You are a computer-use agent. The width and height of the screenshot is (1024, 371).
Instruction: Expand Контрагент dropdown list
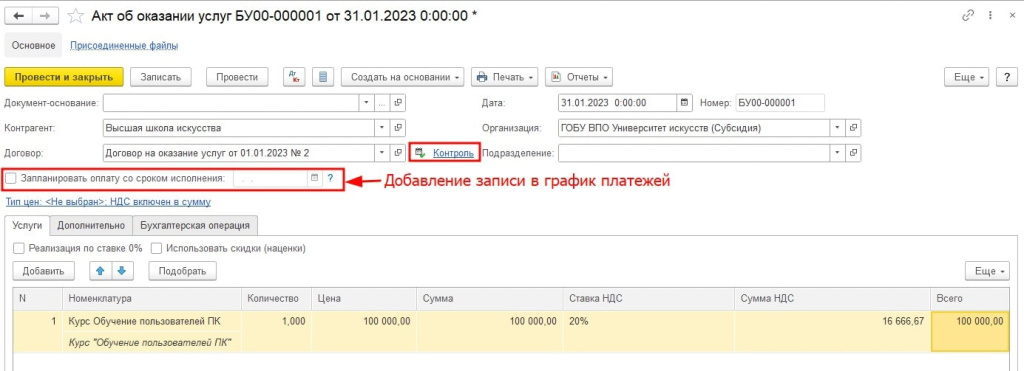(383, 128)
